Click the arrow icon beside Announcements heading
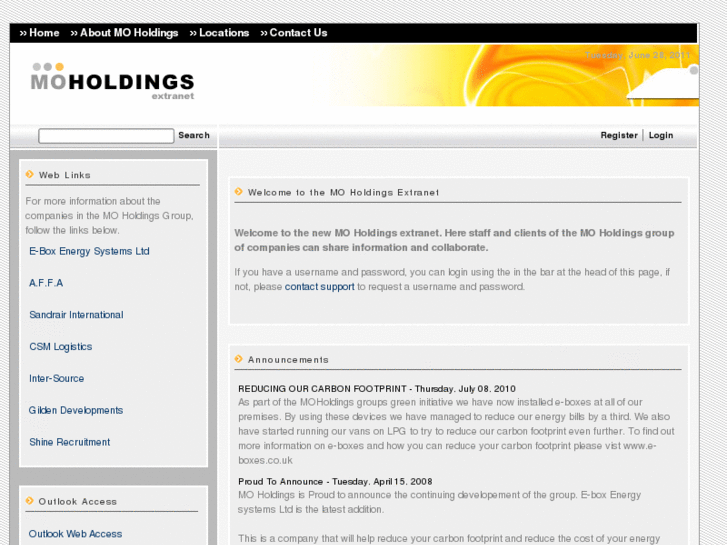This screenshot has width=727, height=545. coord(239,359)
